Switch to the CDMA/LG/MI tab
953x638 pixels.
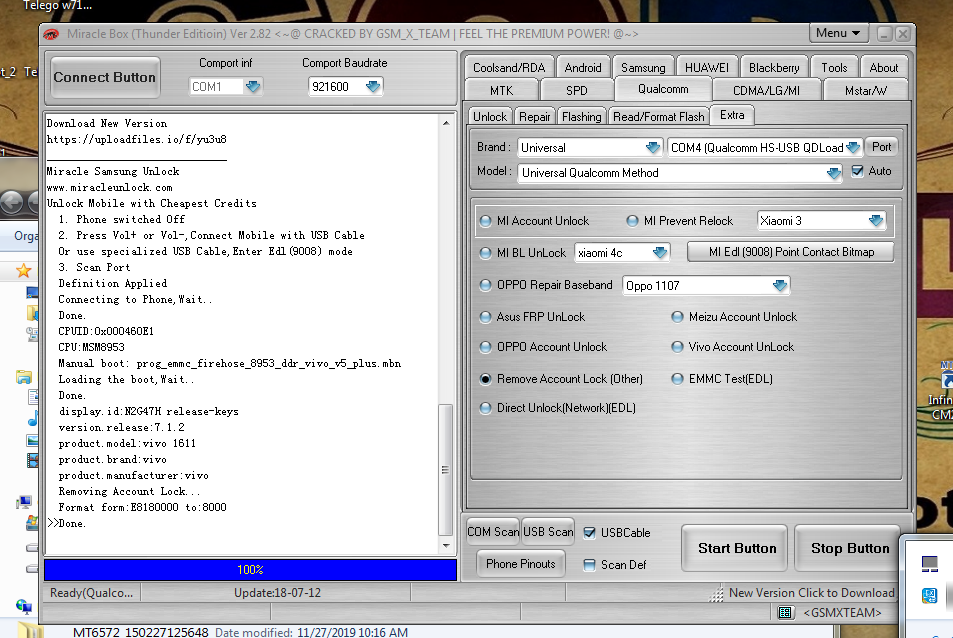point(766,91)
